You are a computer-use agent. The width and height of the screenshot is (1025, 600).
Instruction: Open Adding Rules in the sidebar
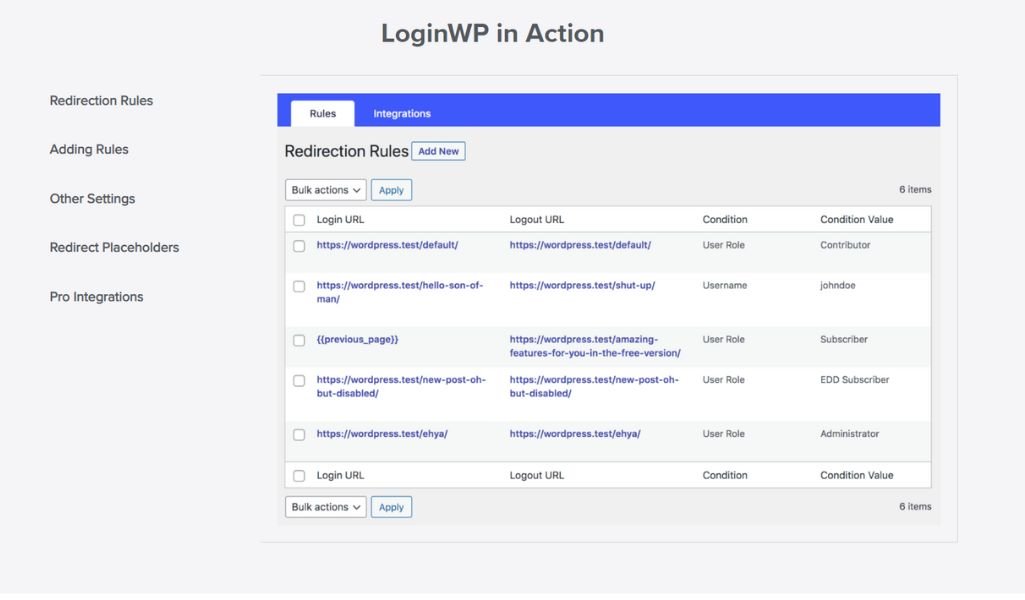89,150
